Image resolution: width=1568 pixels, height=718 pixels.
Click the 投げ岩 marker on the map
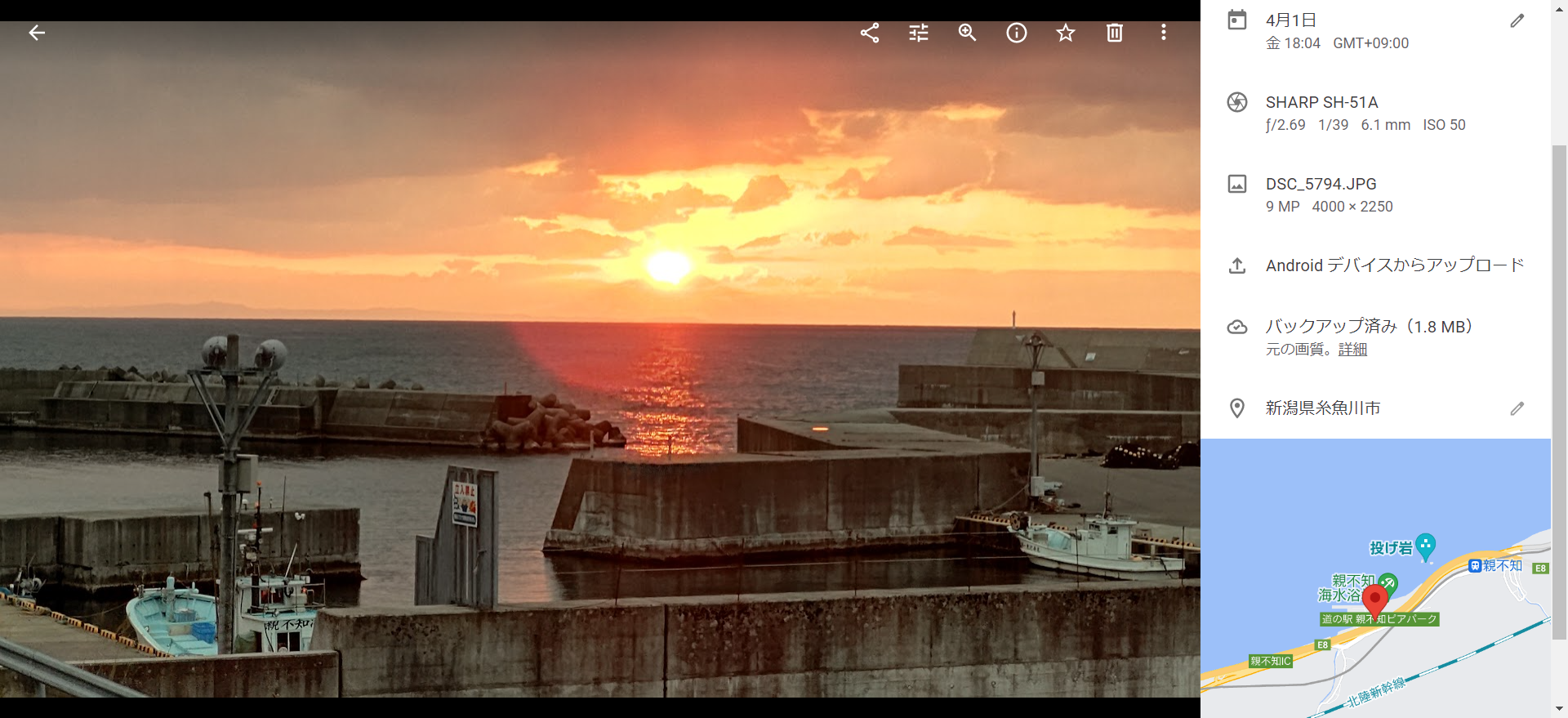(1425, 546)
